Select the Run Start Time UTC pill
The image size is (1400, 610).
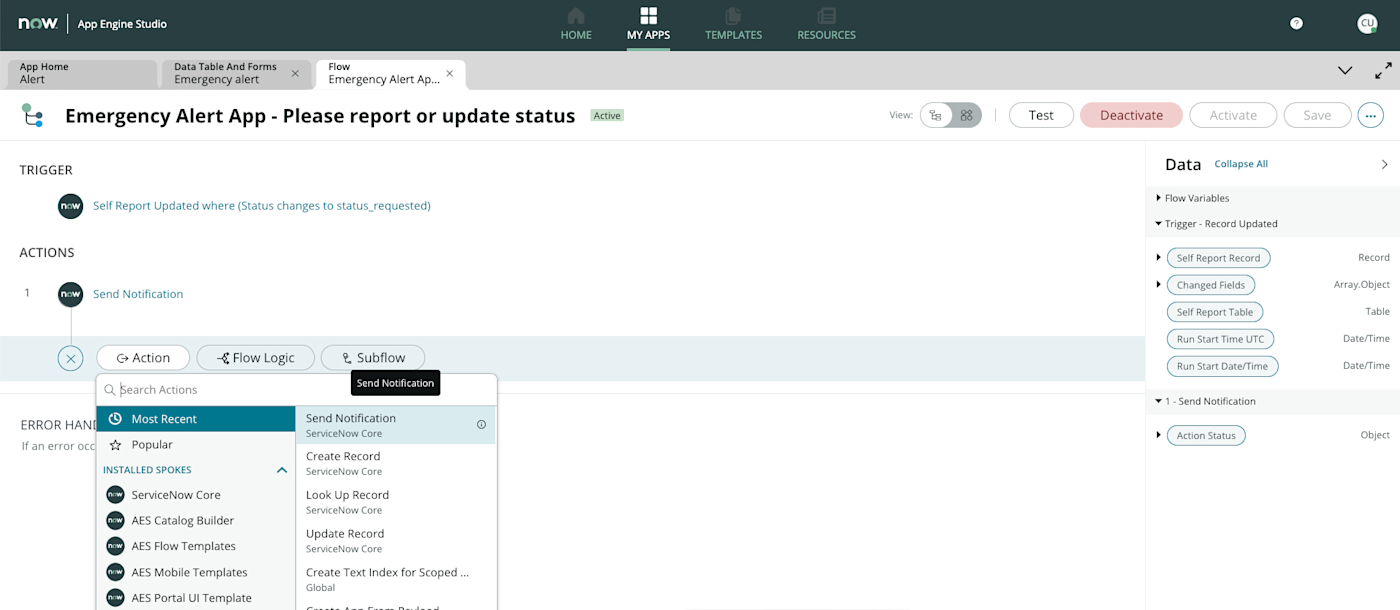point(1220,339)
